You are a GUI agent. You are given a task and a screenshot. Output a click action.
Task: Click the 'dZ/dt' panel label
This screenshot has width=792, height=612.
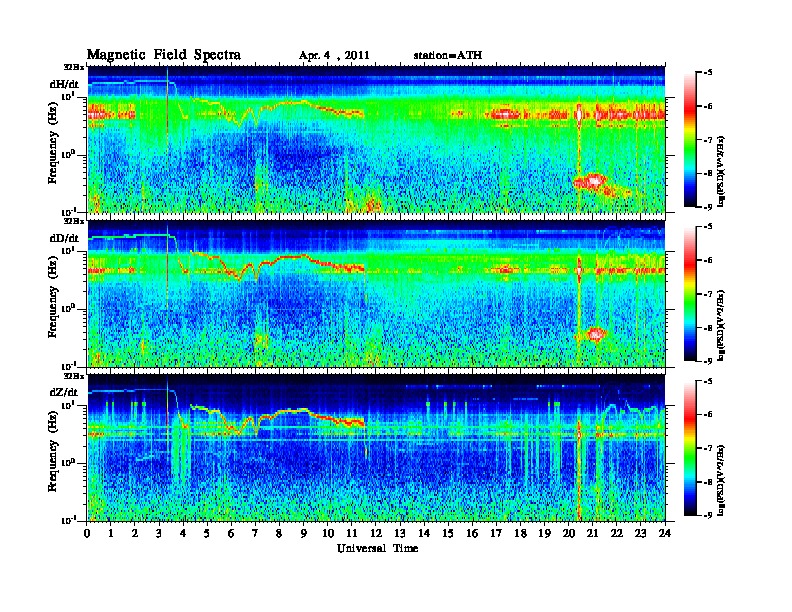point(64,392)
